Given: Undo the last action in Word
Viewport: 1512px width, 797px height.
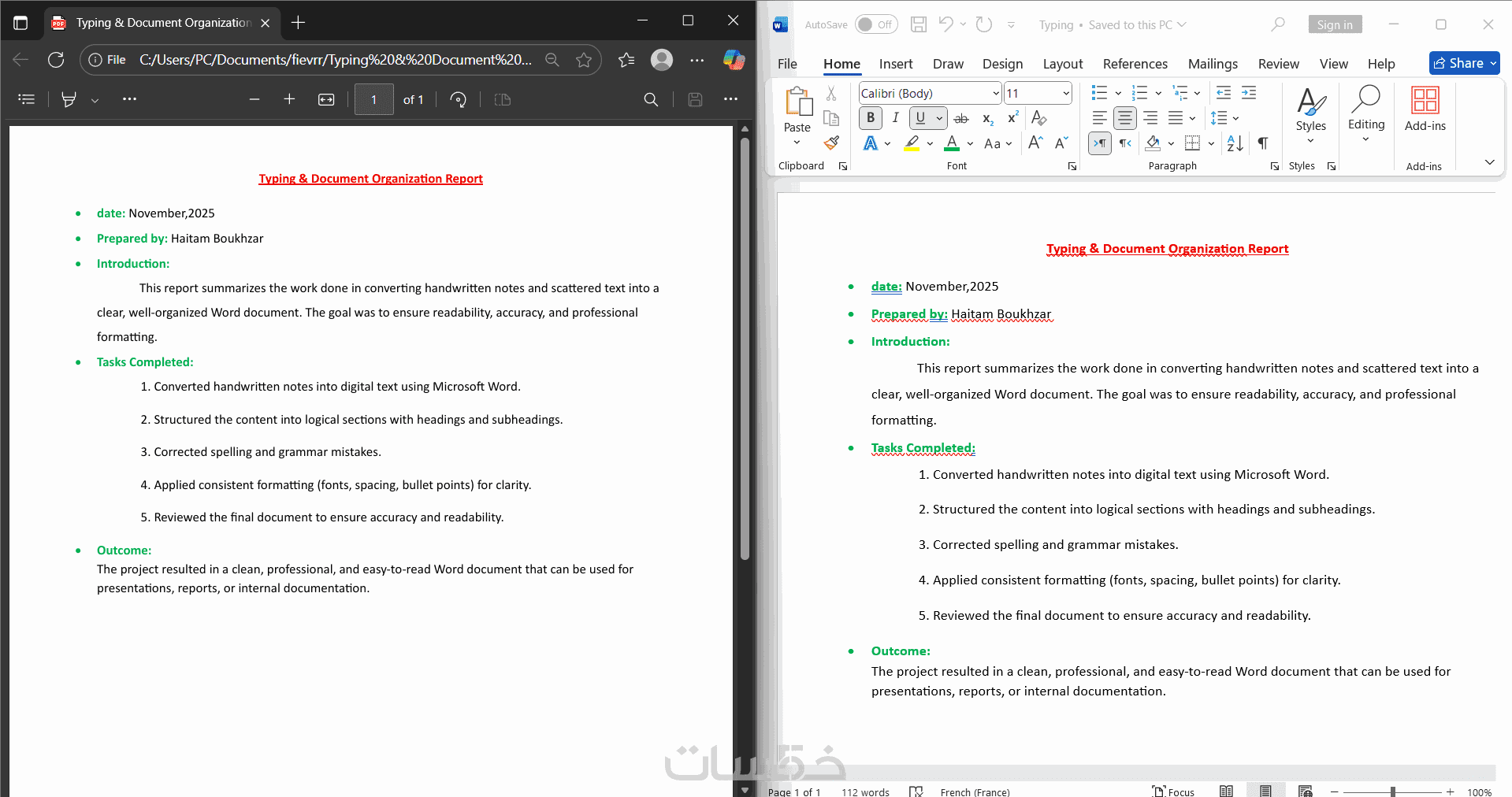Looking at the screenshot, I should click(946, 24).
